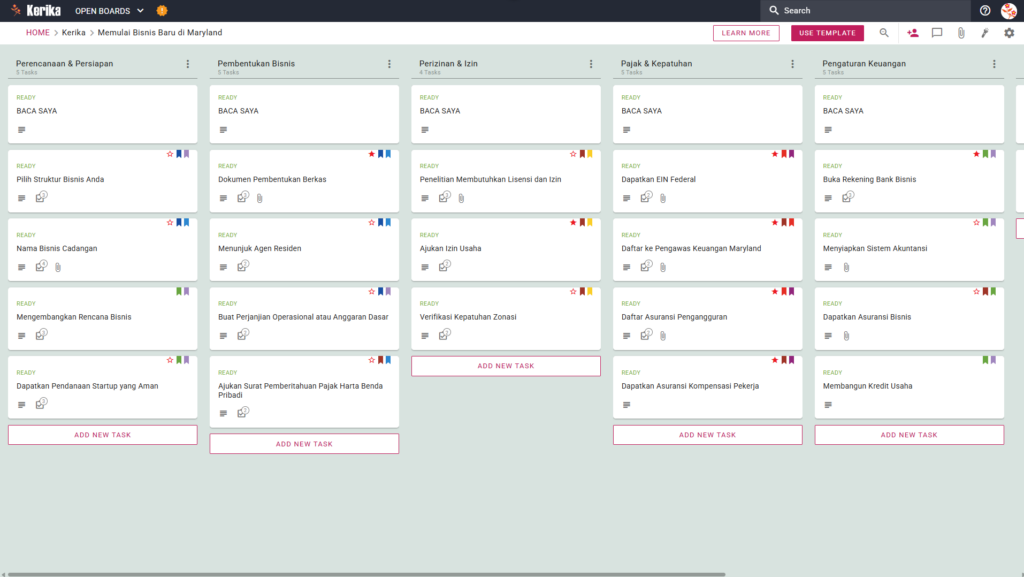Image resolution: width=1024 pixels, height=577 pixels.
Task: Open the help question mark icon
Action: [x=985, y=10]
